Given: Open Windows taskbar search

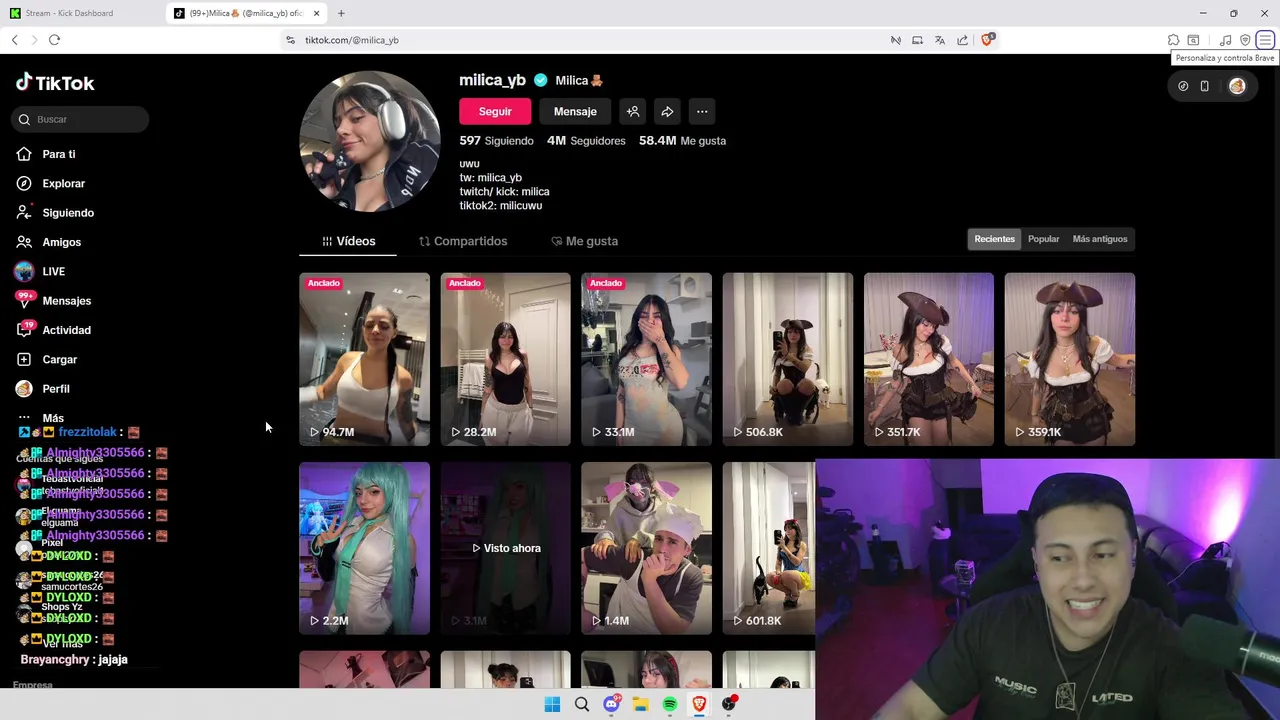Looking at the screenshot, I should click(x=581, y=704).
